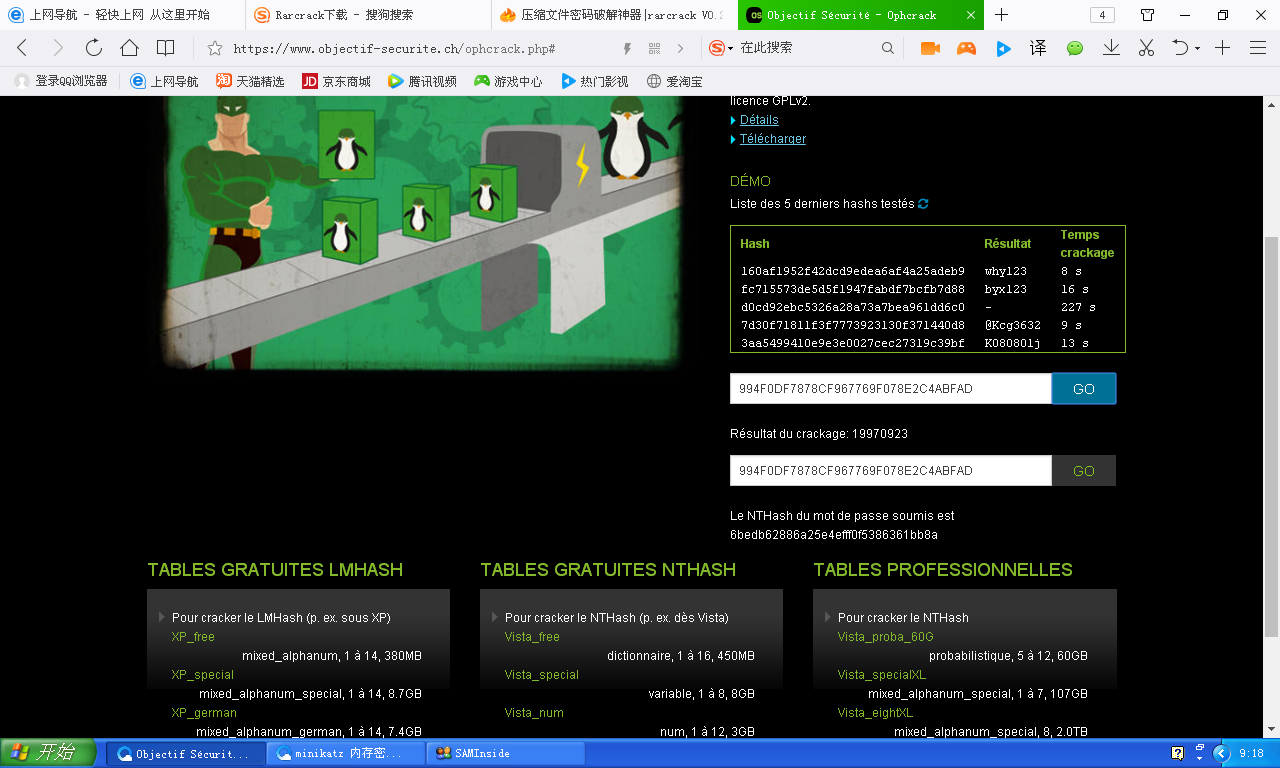Open the translate toolbar icon
Viewport: 1280px width, 768px height.
coord(1038,48)
